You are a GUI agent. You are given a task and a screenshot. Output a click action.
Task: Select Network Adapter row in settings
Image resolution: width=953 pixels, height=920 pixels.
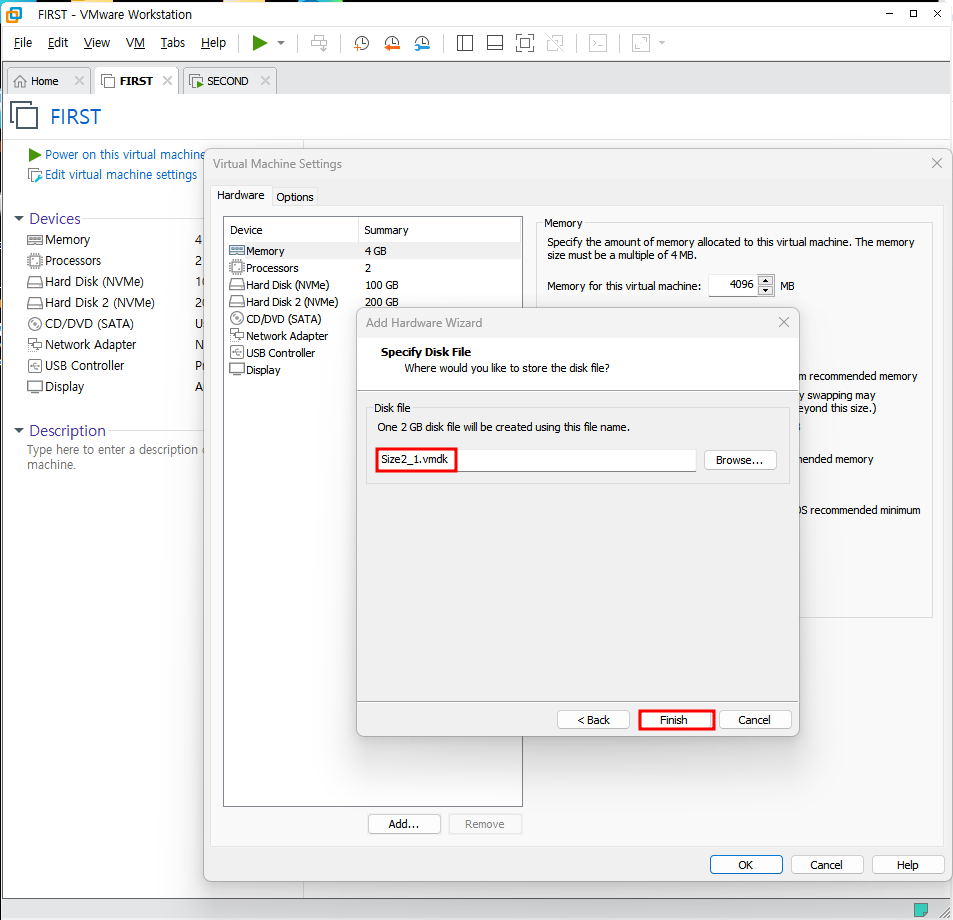[292, 336]
